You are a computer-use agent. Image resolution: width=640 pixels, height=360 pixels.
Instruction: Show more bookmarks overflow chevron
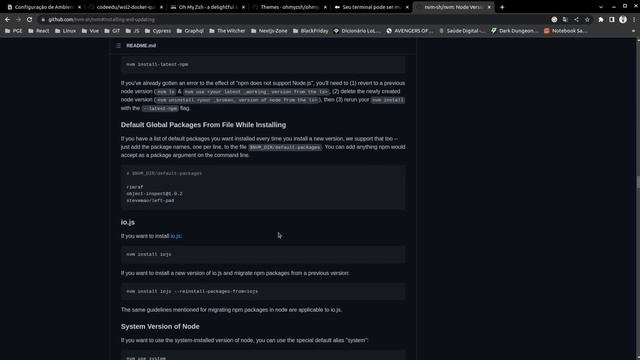633,31
